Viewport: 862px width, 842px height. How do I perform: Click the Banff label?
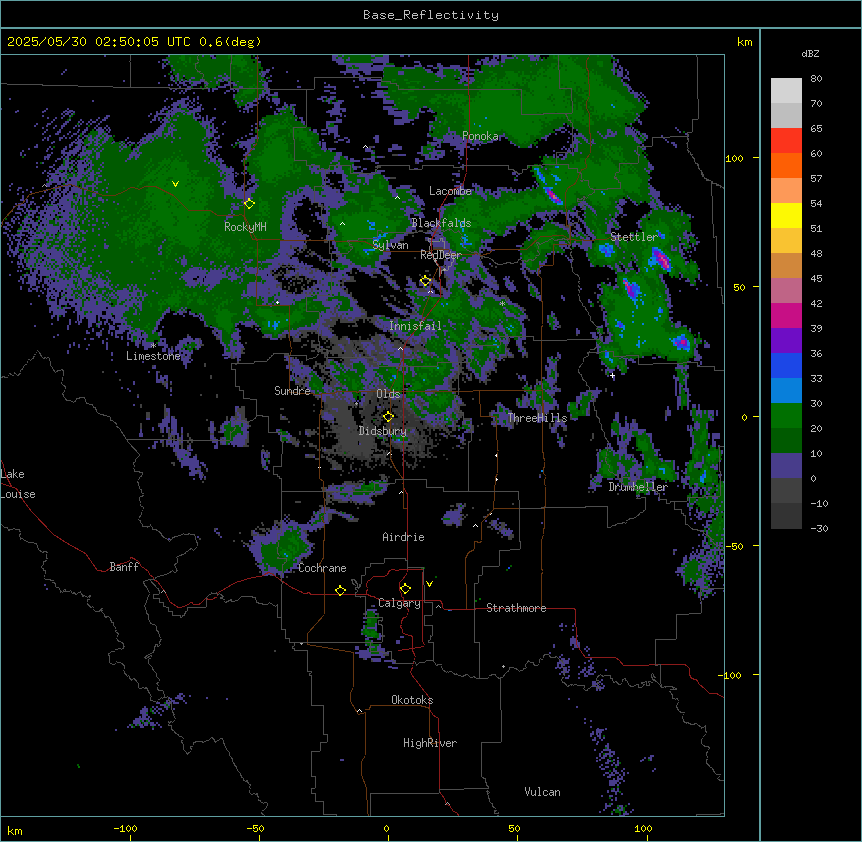point(124,567)
